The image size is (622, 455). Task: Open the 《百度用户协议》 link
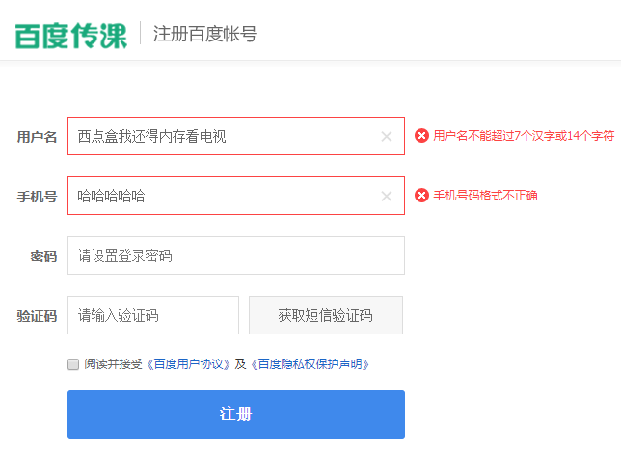click(x=189, y=365)
